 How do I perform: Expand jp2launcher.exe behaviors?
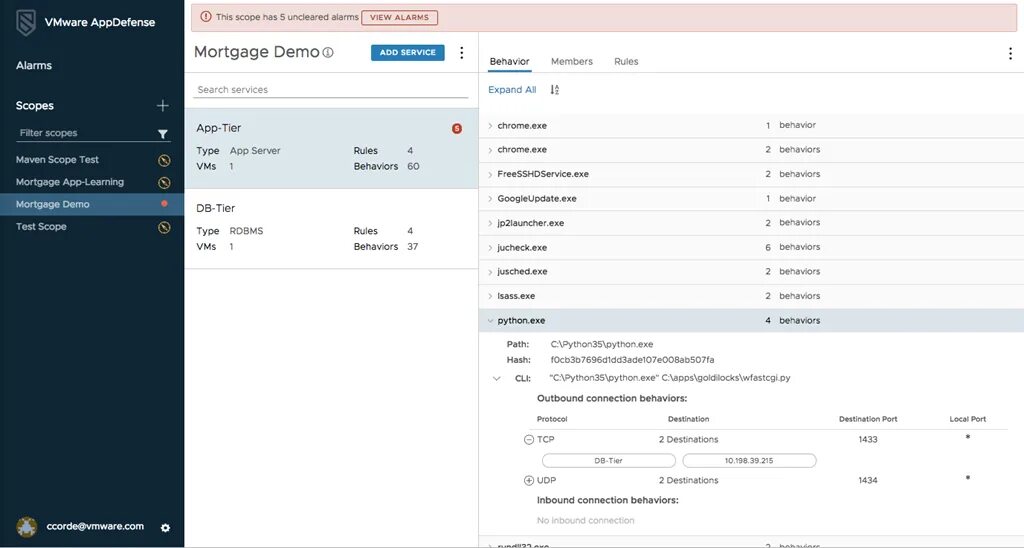click(x=490, y=223)
